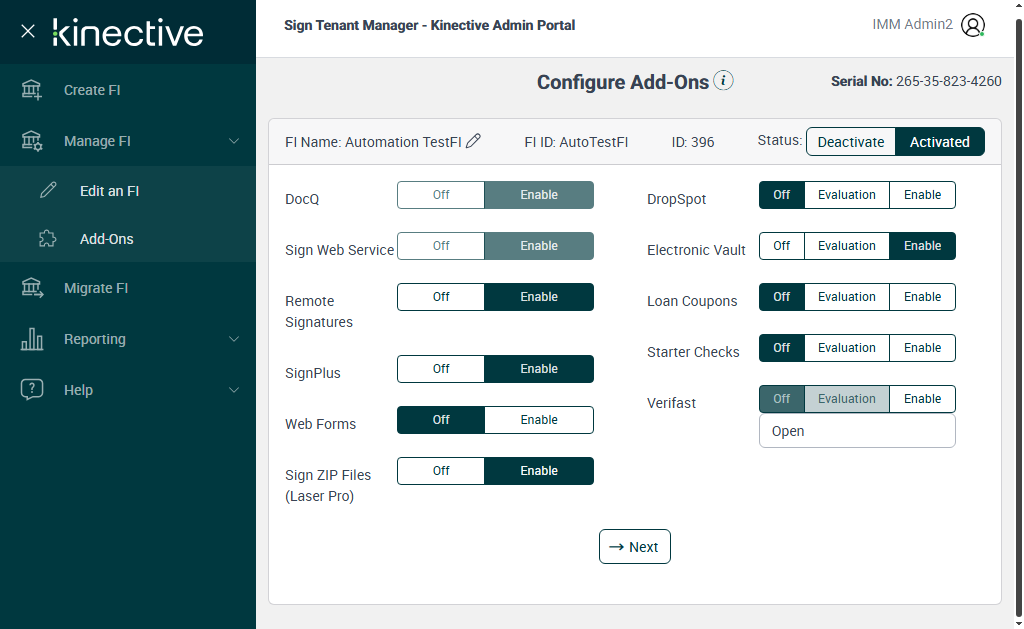Go to Migrate FI in sidebar

(x=96, y=288)
